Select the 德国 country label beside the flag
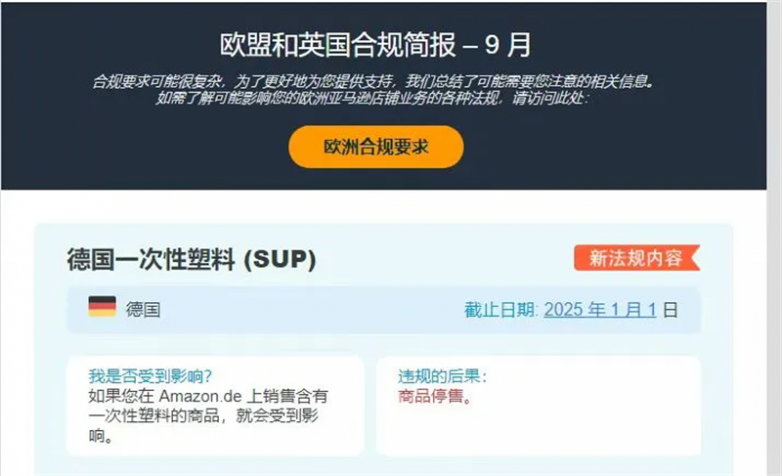Screen dimensions: 782x476 143,310
